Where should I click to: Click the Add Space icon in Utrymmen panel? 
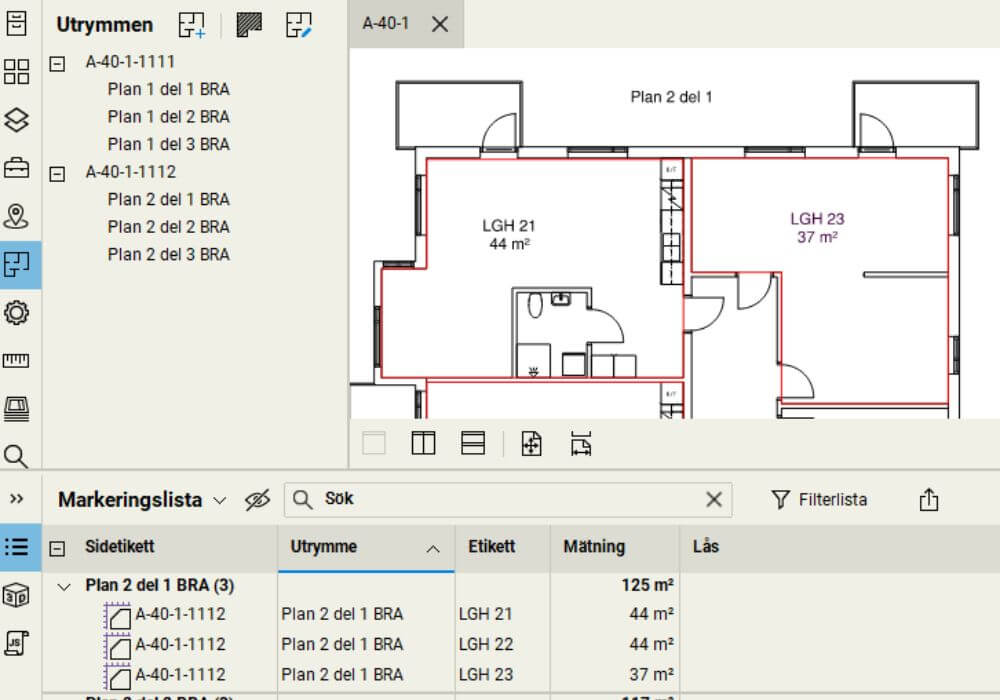192,24
